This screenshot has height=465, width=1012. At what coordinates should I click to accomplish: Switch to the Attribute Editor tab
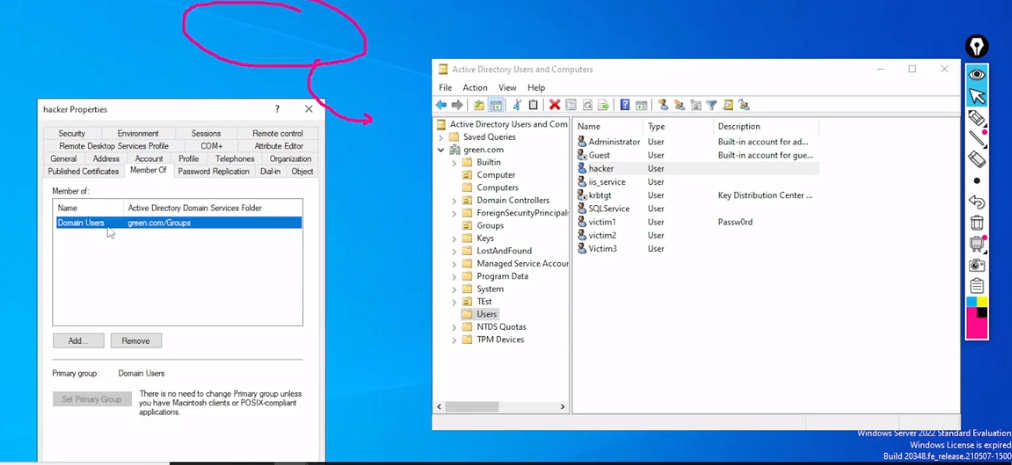279,146
